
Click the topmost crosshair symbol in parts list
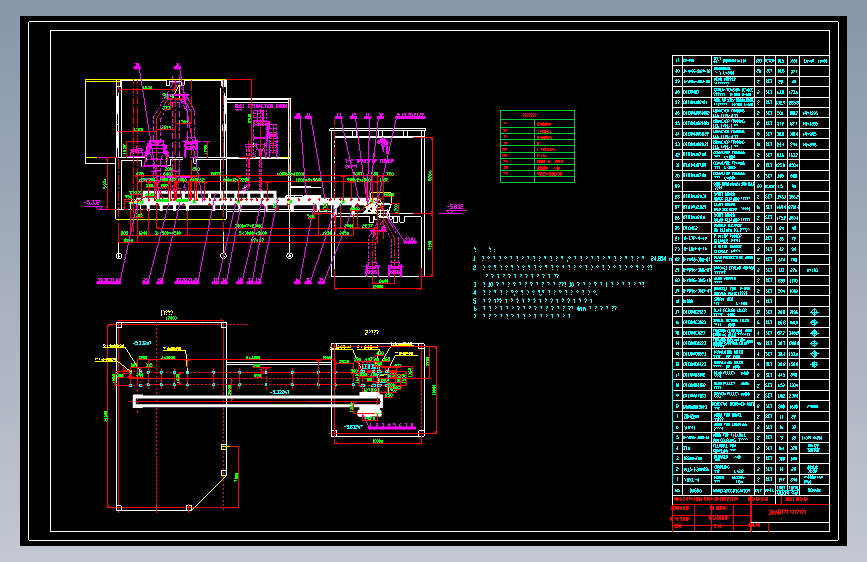tap(814, 312)
